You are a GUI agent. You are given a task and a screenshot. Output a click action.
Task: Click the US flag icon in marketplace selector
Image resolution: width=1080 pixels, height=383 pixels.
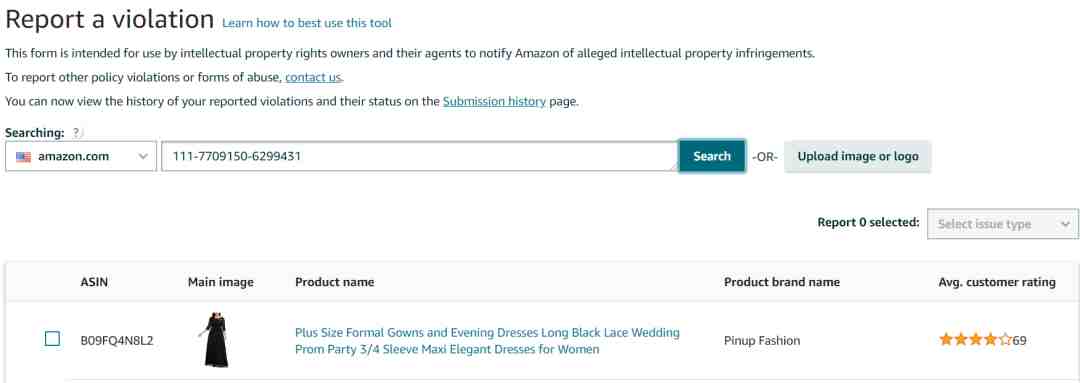(x=23, y=156)
